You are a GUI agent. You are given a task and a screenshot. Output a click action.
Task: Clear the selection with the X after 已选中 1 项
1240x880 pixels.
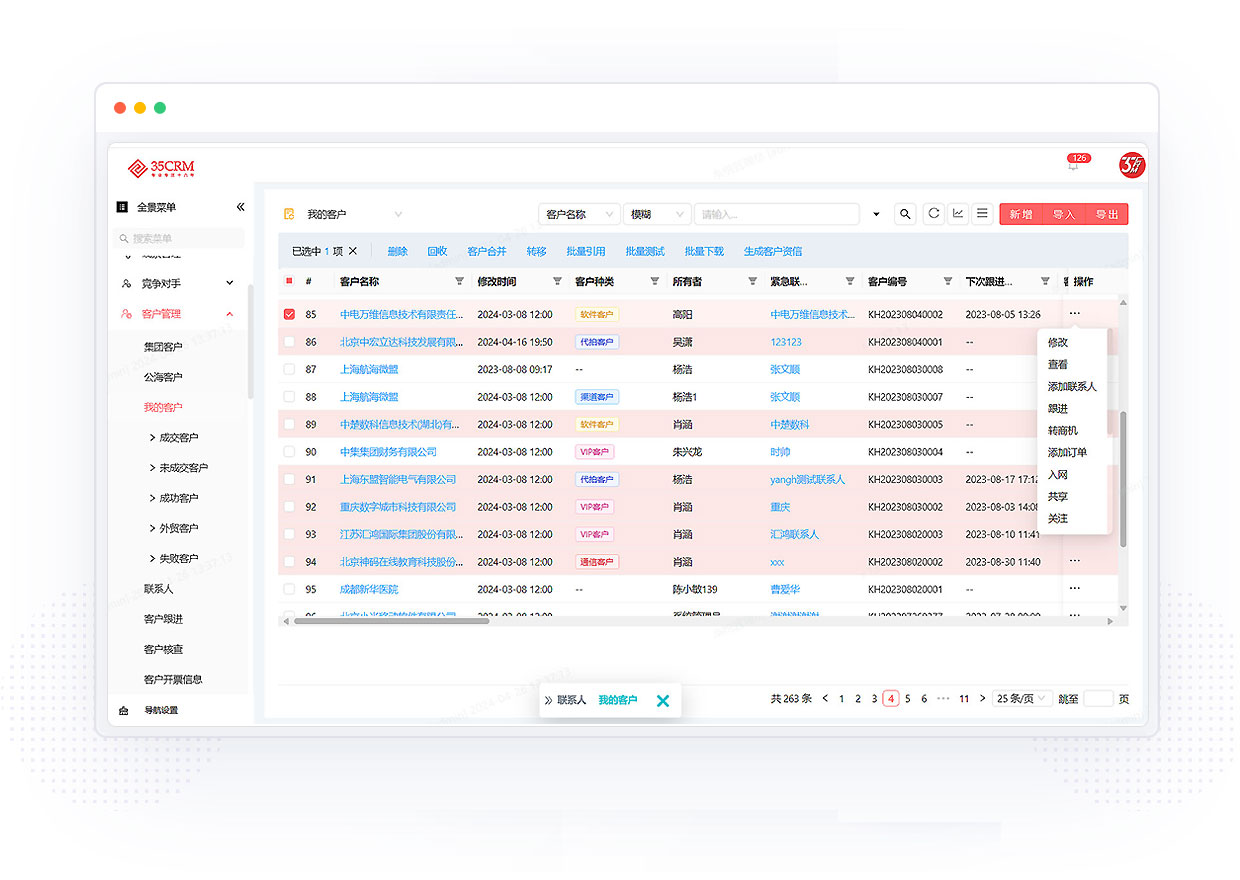click(353, 251)
